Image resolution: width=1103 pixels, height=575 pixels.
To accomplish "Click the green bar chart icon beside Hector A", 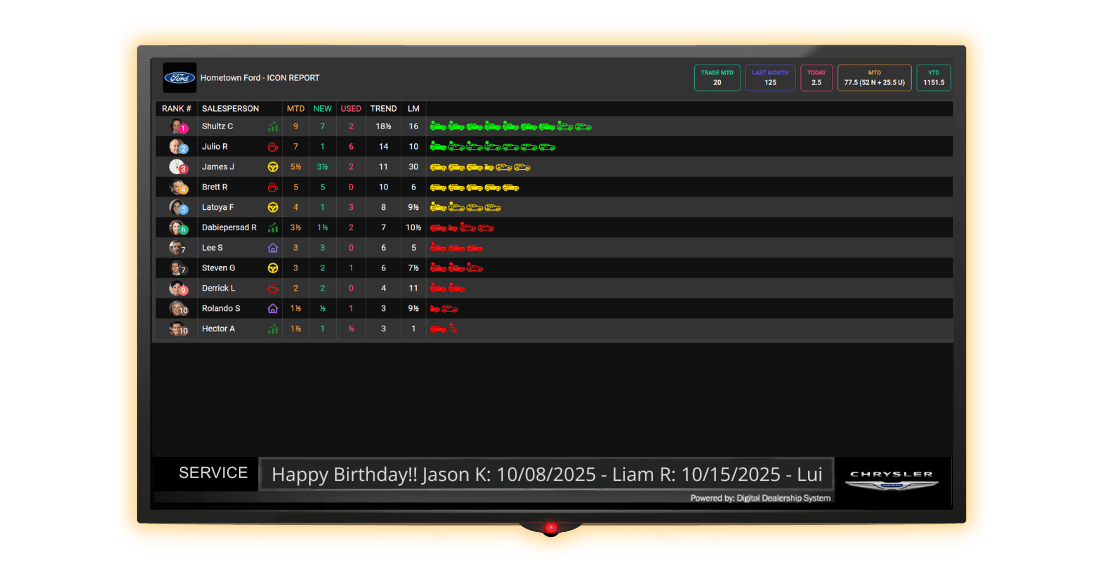I will (x=272, y=328).
